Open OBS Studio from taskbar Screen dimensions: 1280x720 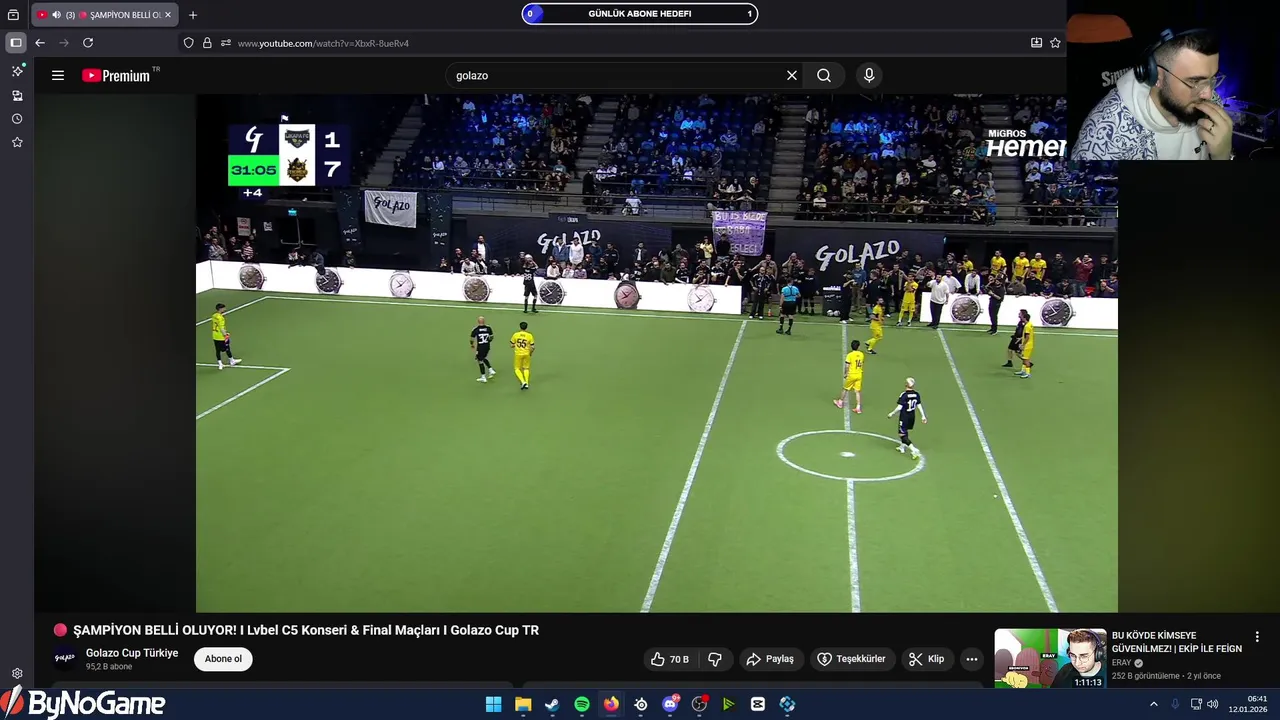(699, 704)
